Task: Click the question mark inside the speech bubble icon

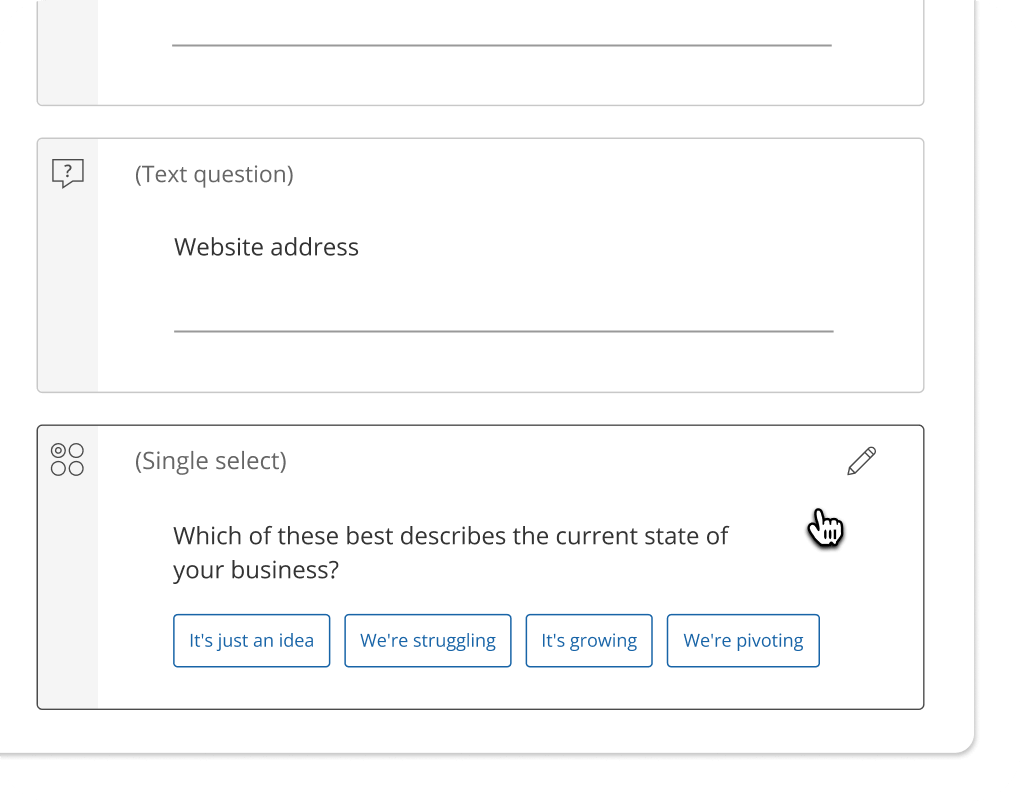Action: 66,171
